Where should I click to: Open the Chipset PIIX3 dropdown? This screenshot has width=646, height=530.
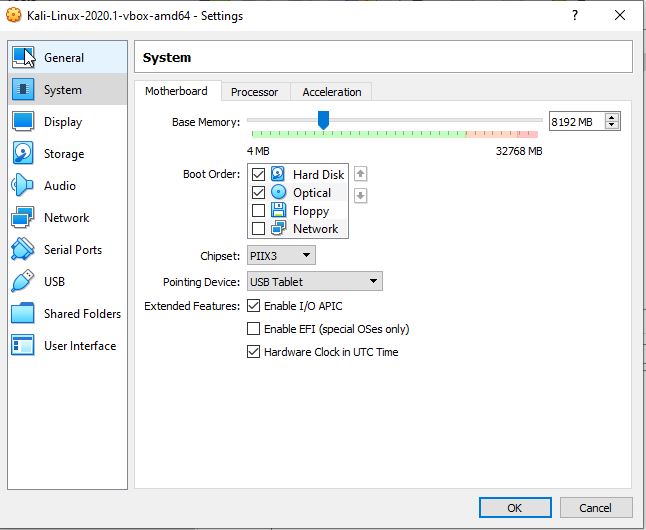click(281, 256)
